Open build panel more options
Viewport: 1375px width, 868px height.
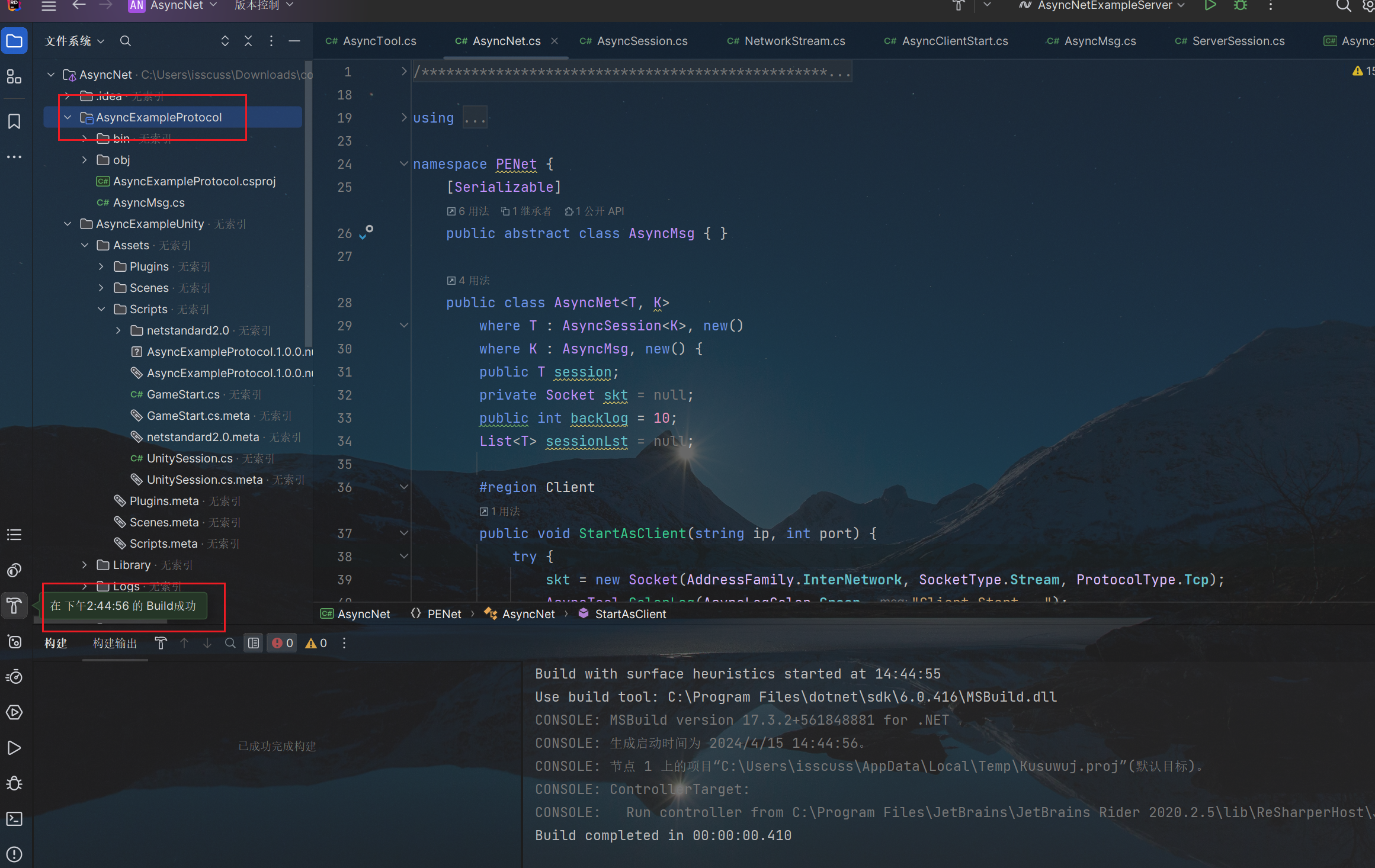tap(344, 643)
